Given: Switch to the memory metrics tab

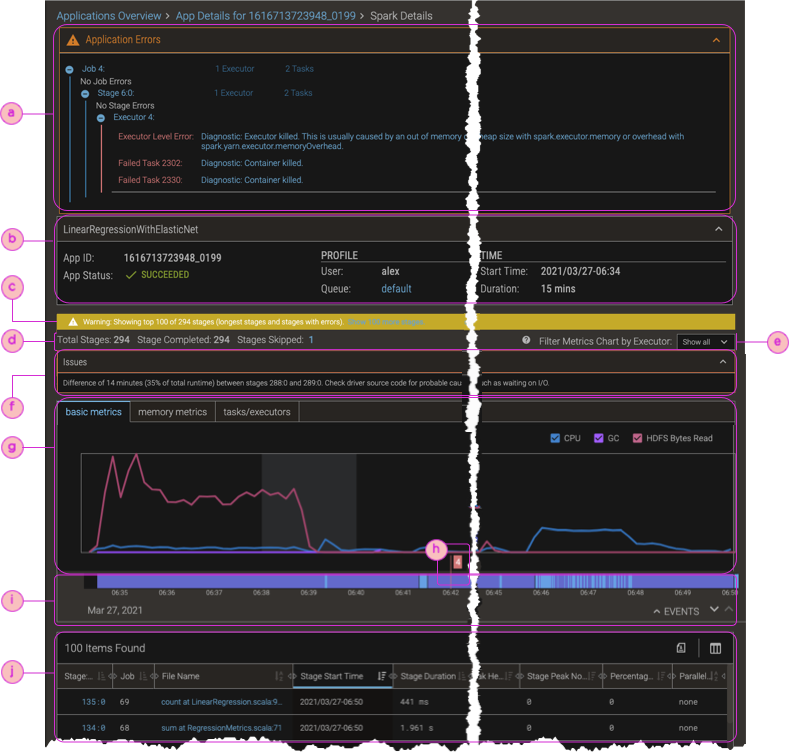Looking at the screenshot, I should (173, 412).
